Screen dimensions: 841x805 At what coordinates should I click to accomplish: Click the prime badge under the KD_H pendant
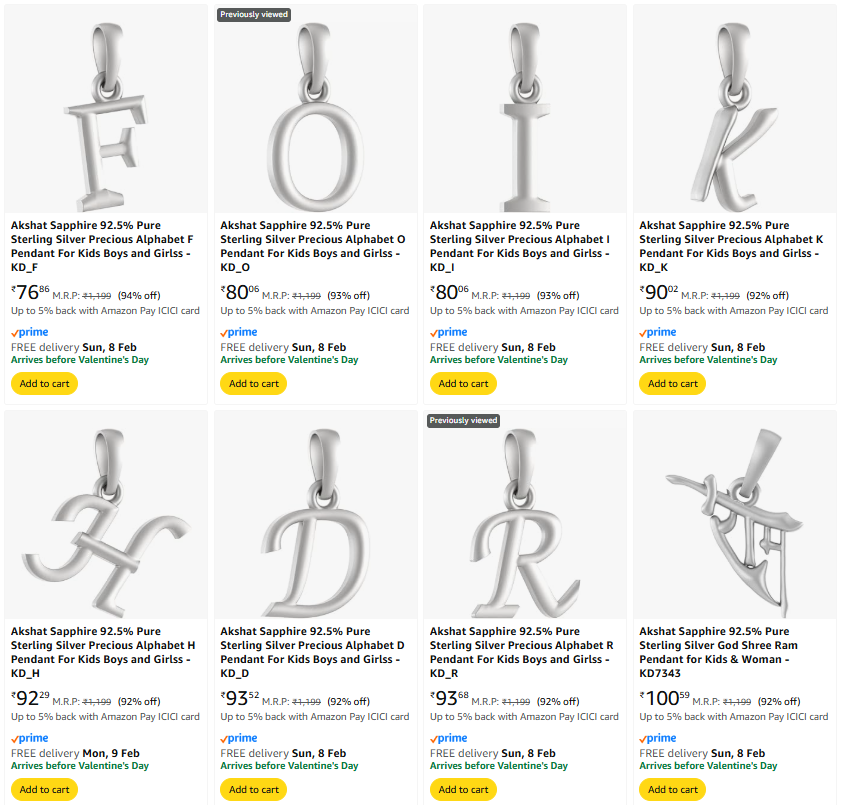click(29, 738)
